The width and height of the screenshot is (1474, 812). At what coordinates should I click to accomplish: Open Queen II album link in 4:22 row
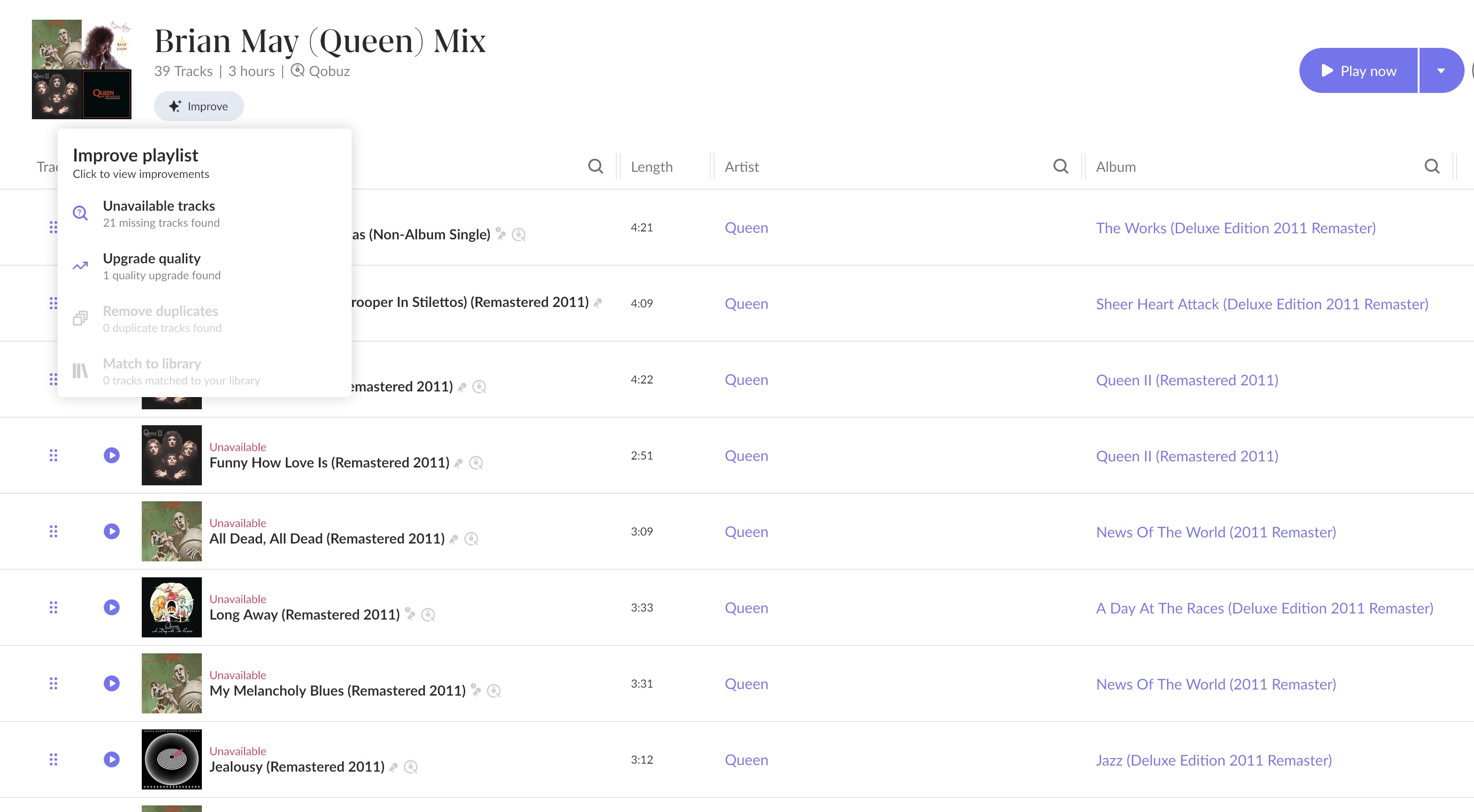[x=1187, y=381]
